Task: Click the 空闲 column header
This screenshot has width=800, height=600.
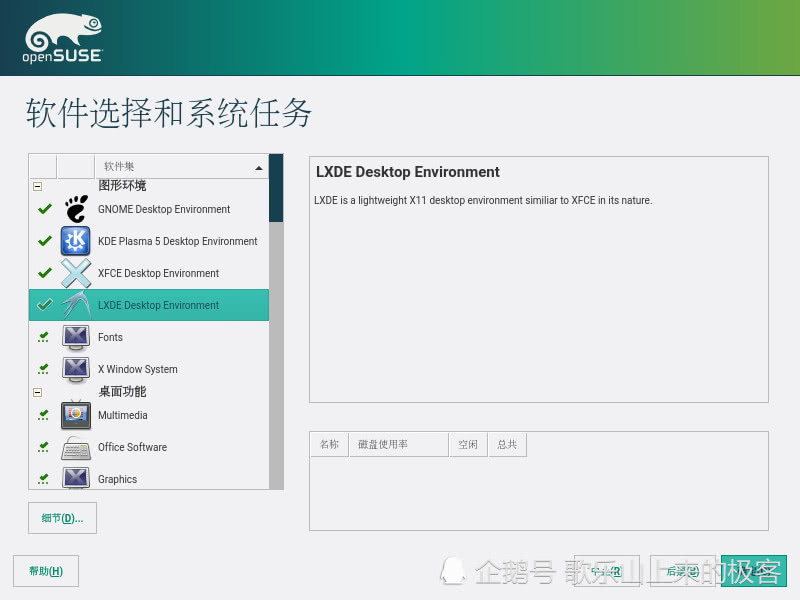Action: 468,444
